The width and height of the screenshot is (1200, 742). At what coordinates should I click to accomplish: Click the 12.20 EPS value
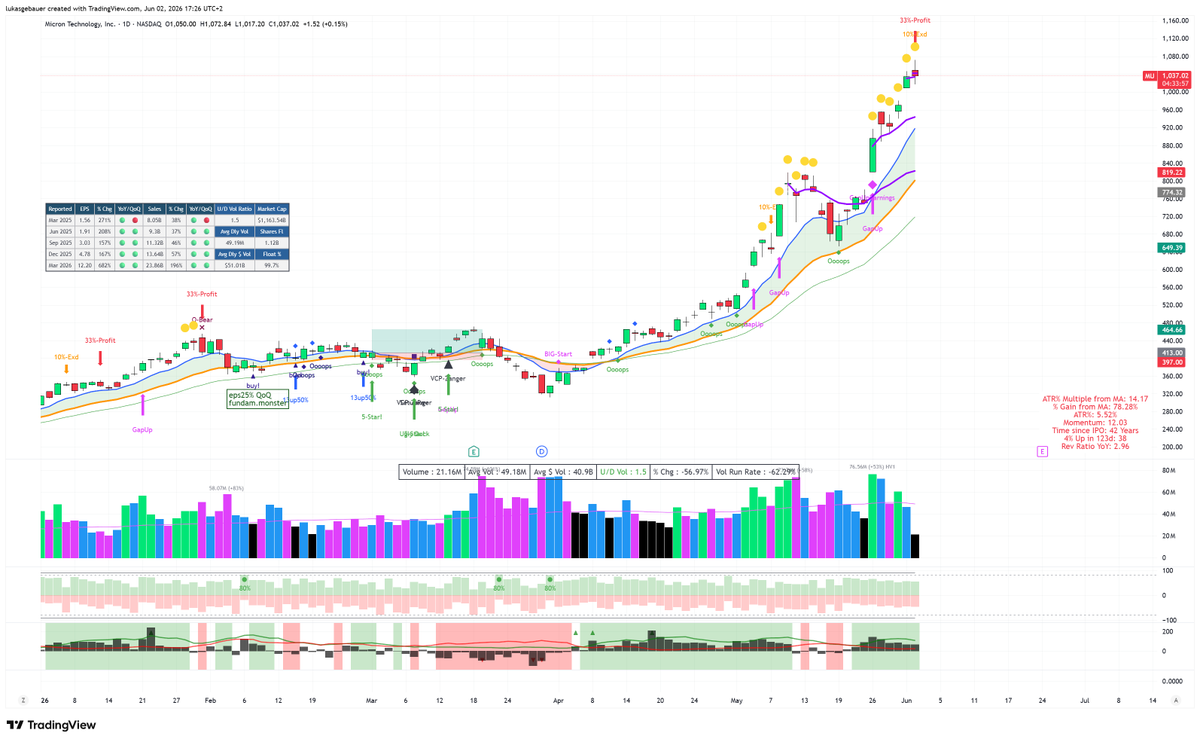point(84,265)
